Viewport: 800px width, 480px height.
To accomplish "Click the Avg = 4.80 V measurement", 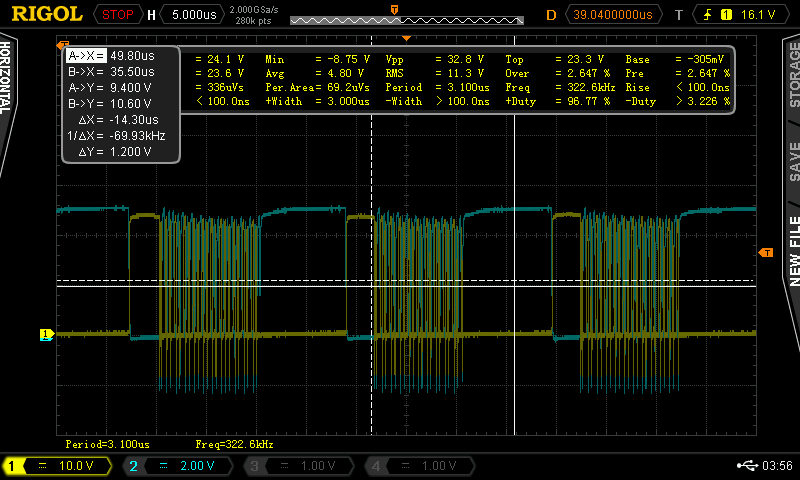I will click(314, 73).
